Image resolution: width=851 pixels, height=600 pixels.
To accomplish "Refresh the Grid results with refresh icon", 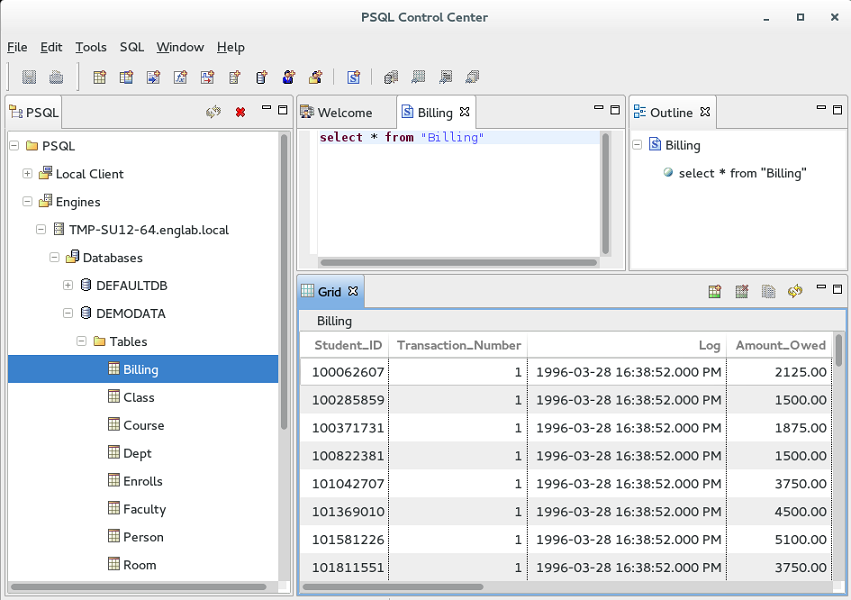I will [795, 291].
